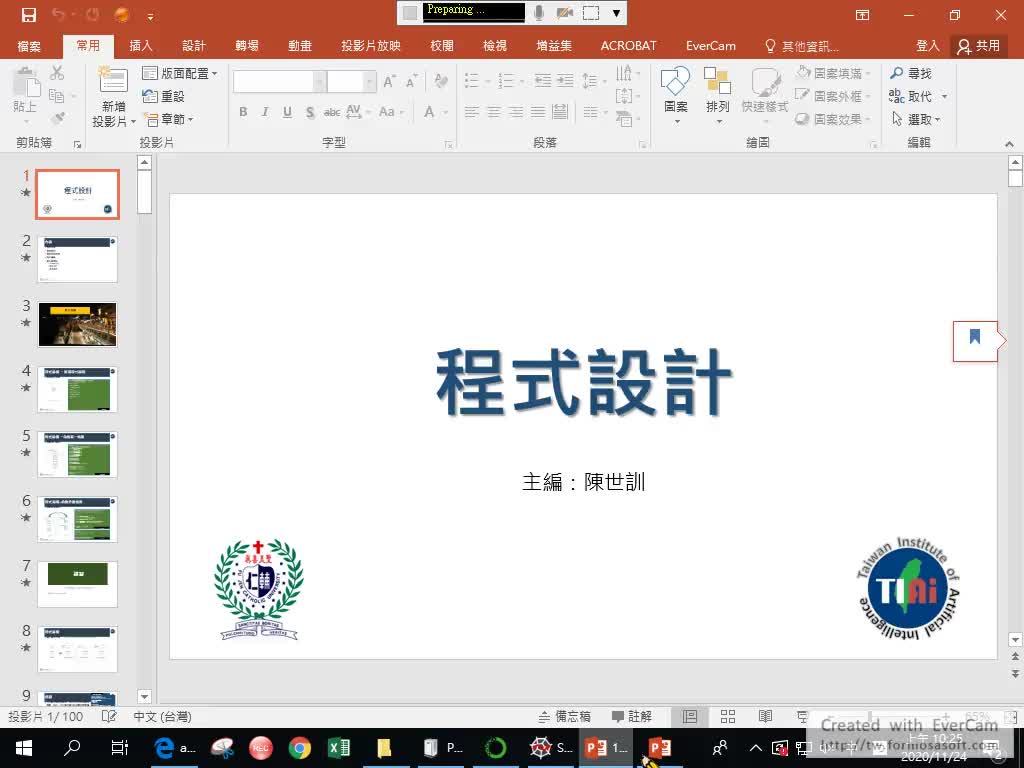Collapse the ribbon with chevron
Image resolution: width=1024 pixels, height=768 pixels.
coord(1009,144)
